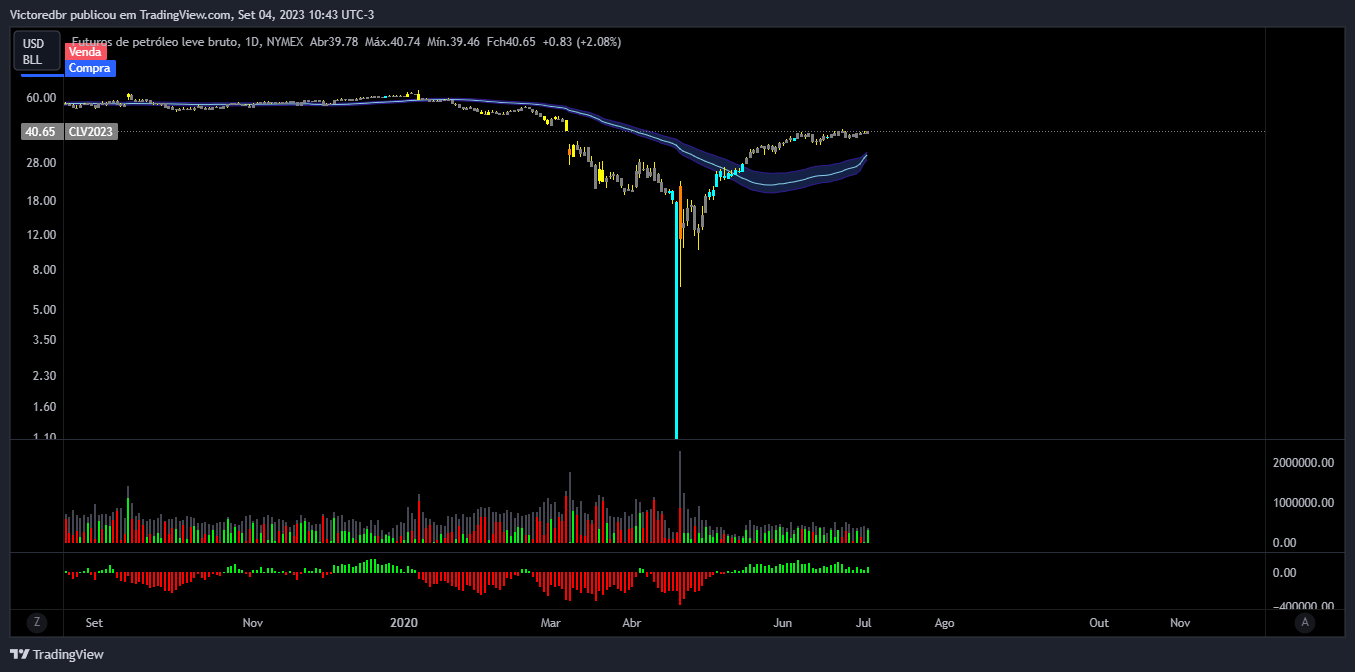Screen dimensions: 1355x672
Task: Click the Set label on the time axis
Action: [x=94, y=622]
